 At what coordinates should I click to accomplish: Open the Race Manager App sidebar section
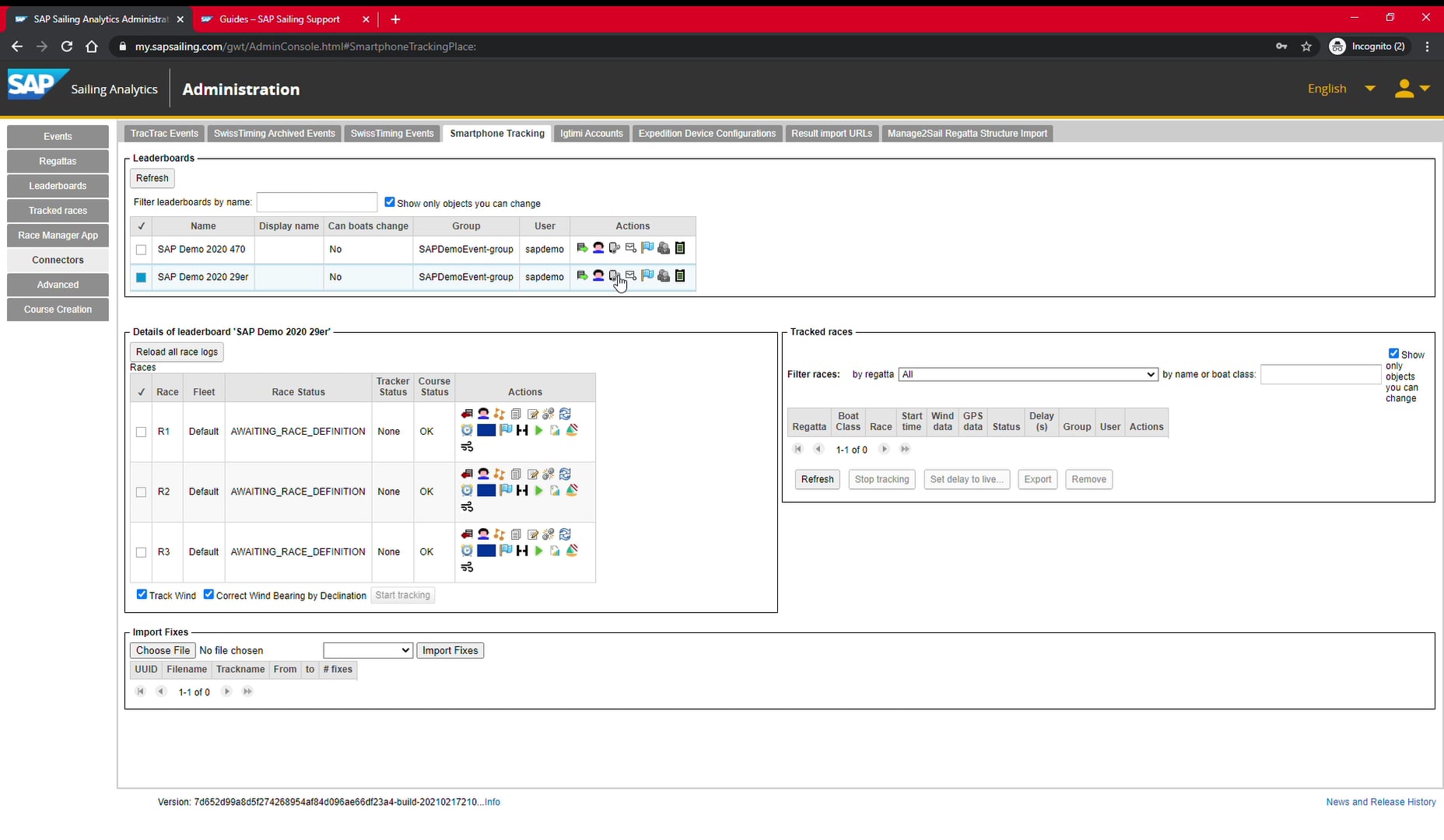coord(58,235)
